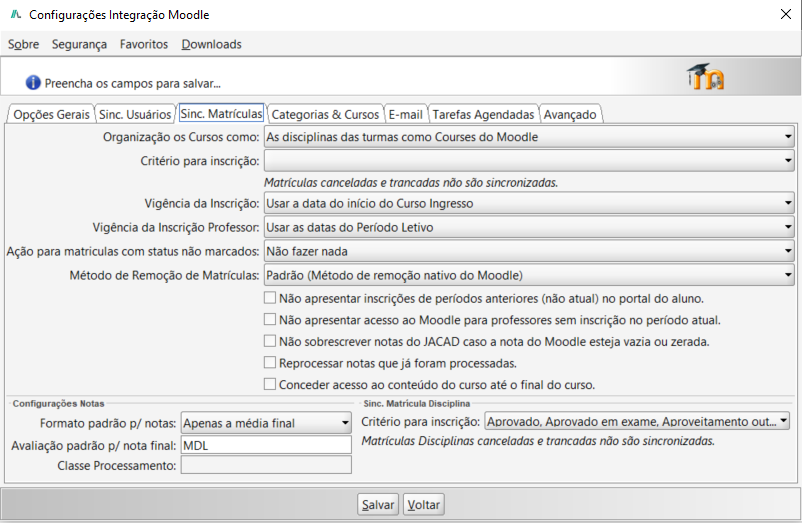Open the Downloads menu

click(211, 44)
